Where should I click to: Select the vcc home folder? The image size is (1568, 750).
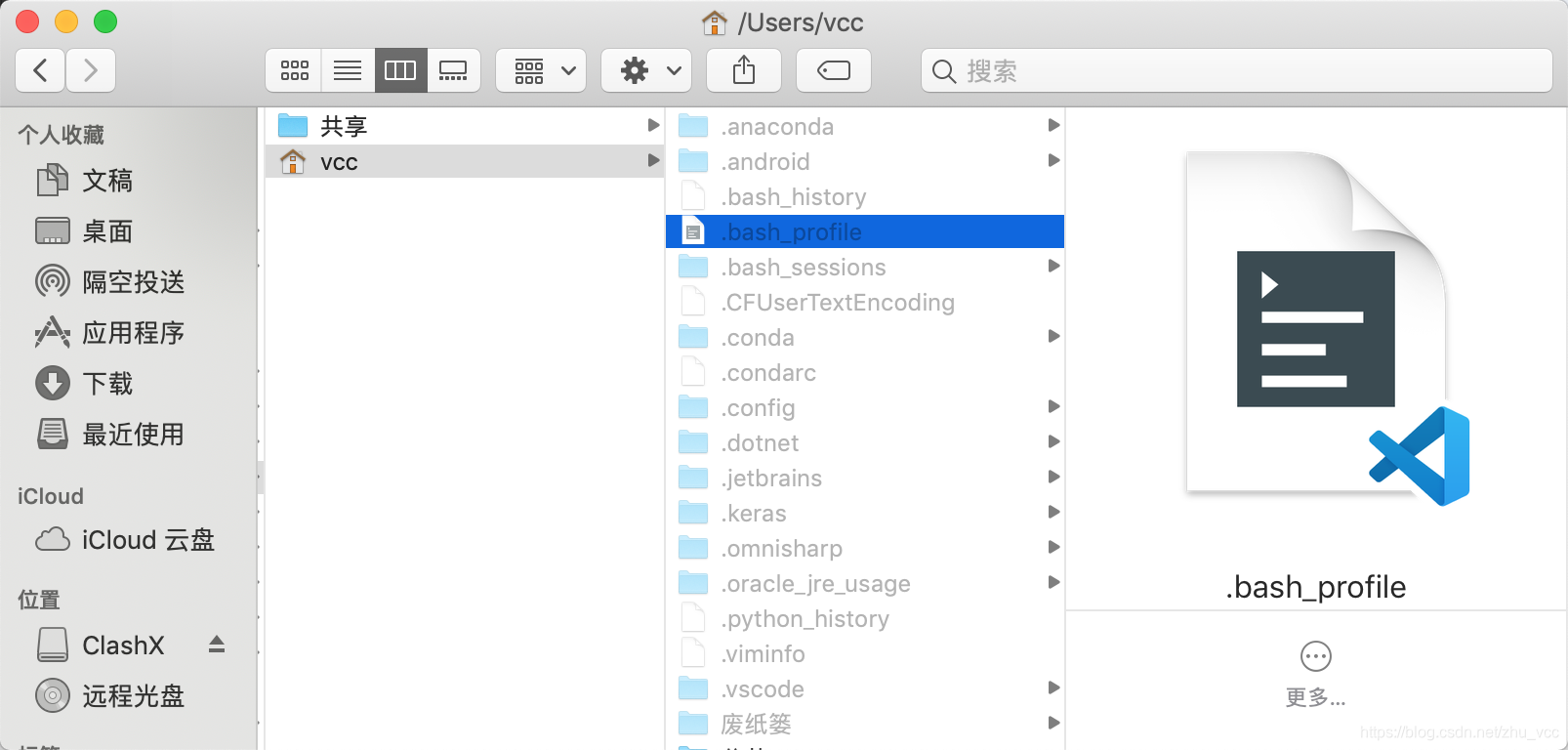tap(465, 161)
